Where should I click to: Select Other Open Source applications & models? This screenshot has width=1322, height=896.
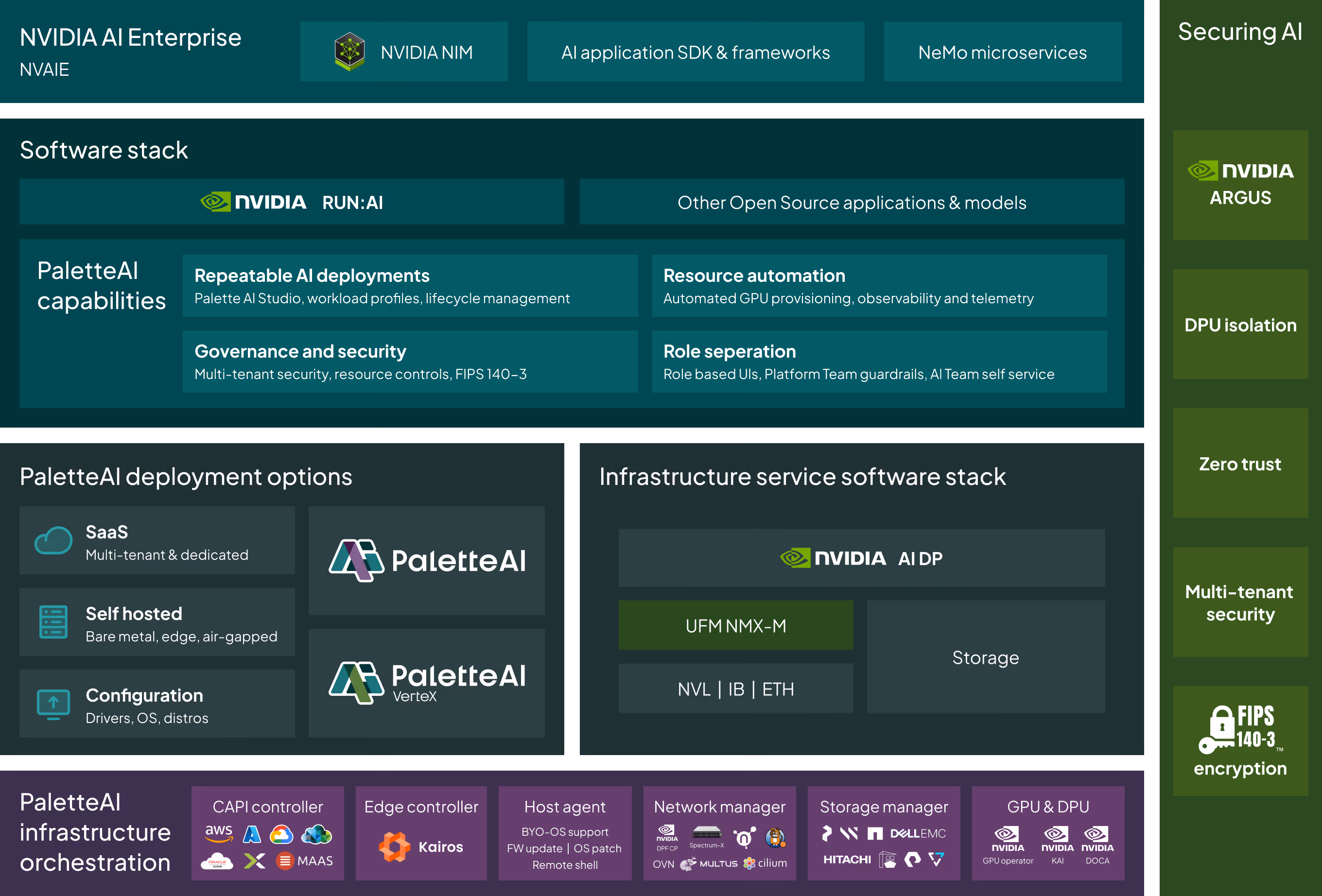coord(852,202)
